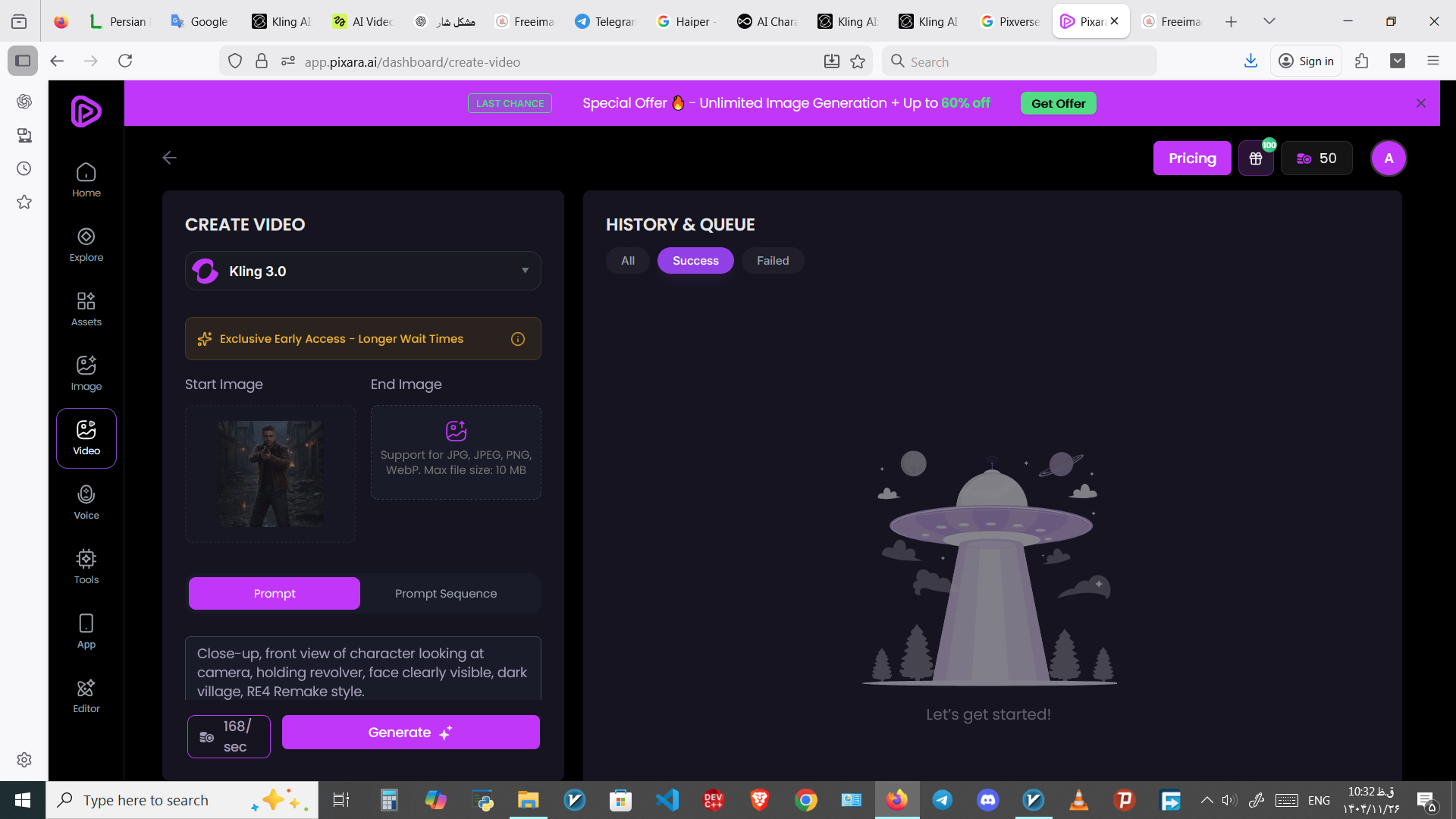Bookmark this page with the star icon

(x=858, y=61)
